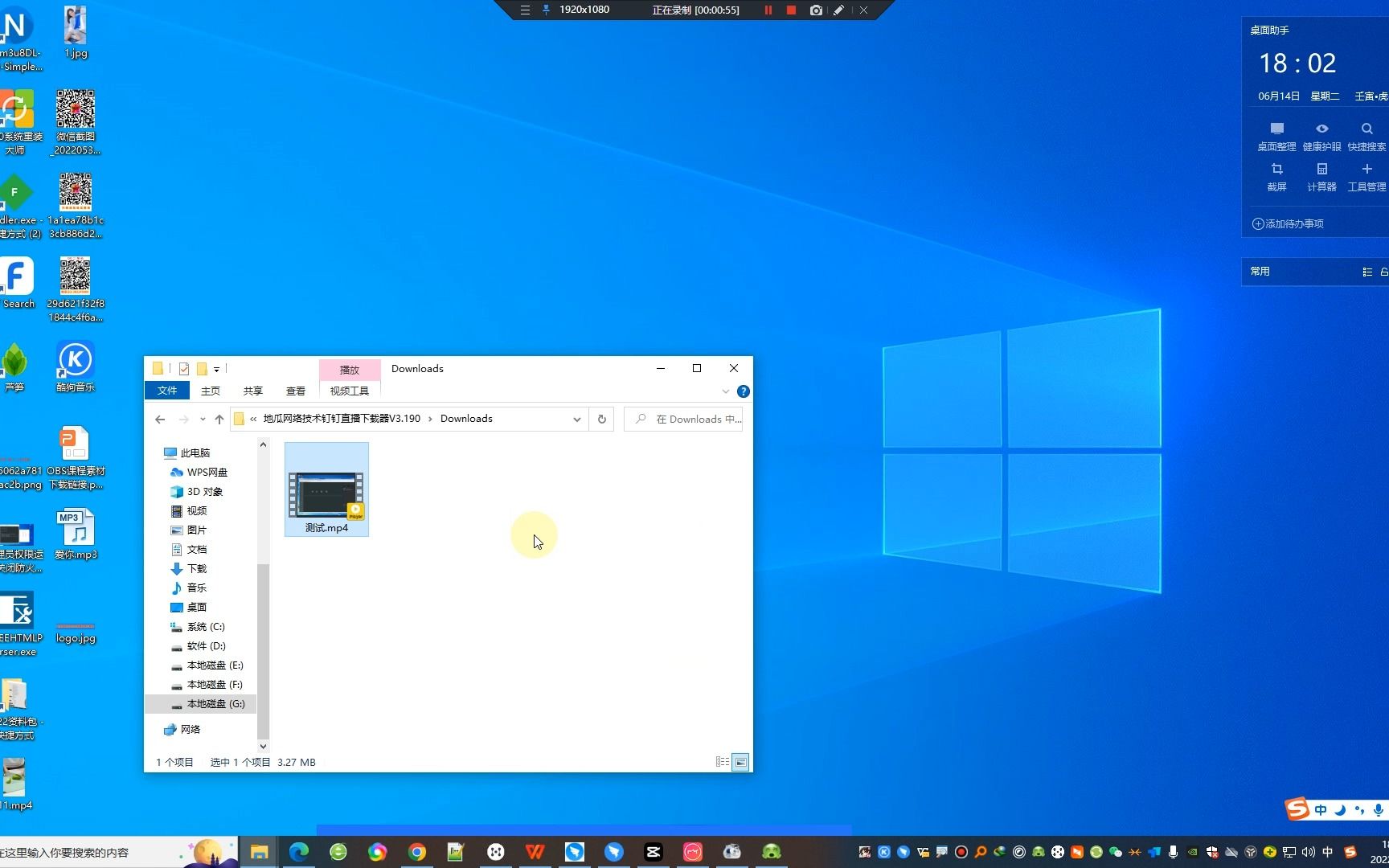Click the search Downloads field
The image size is (1389, 868).
coord(683,419)
